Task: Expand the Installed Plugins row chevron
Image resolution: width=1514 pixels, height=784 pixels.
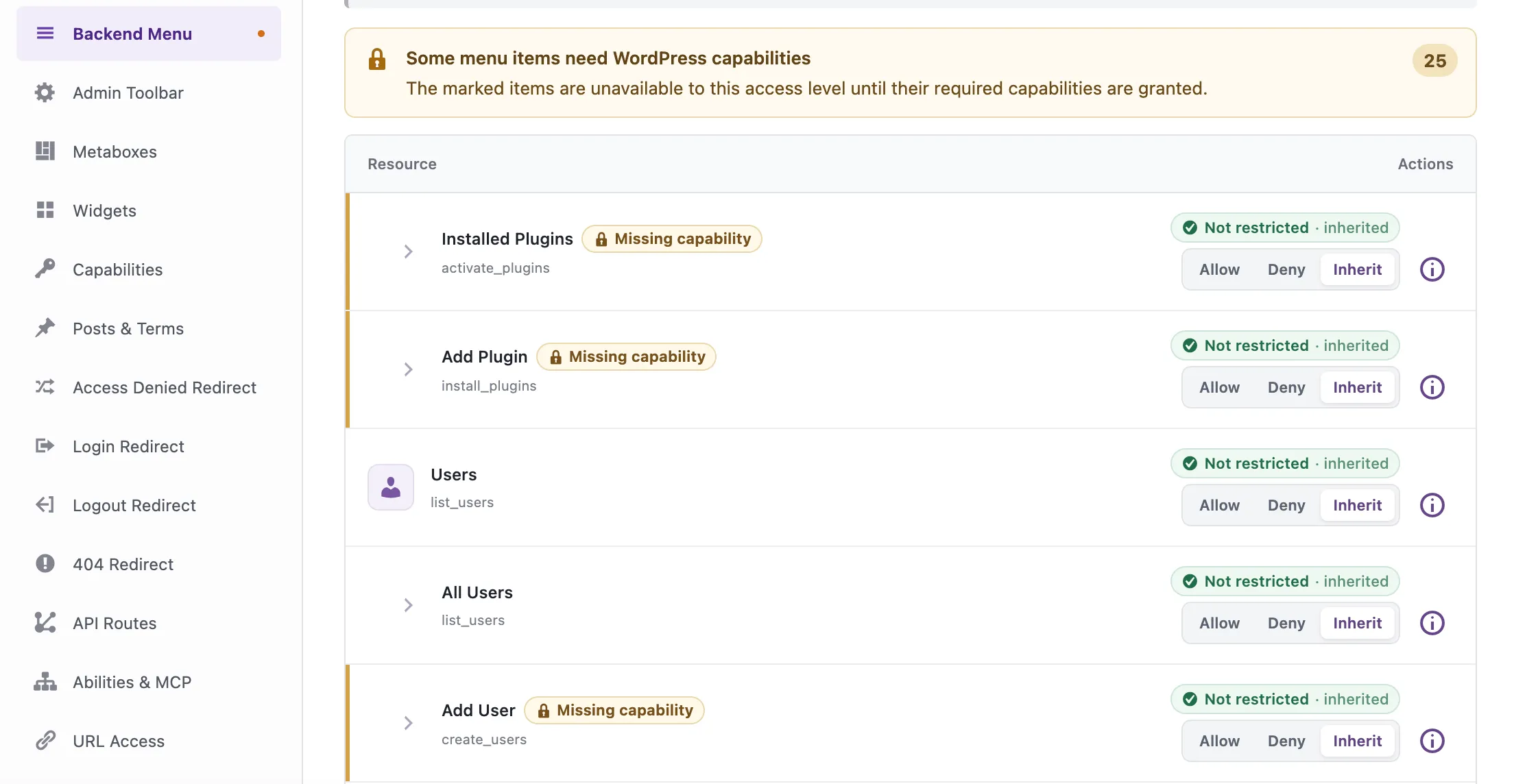Action: point(409,252)
